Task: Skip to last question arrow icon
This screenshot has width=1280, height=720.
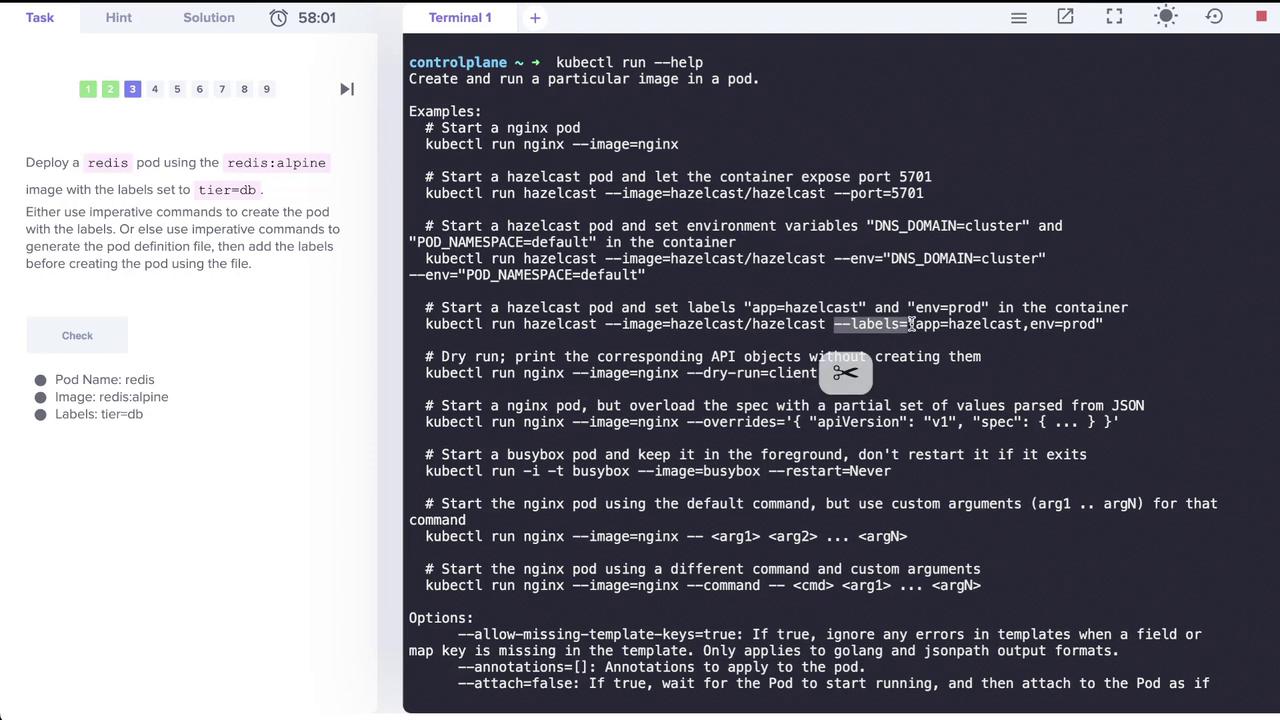Action: click(347, 89)
